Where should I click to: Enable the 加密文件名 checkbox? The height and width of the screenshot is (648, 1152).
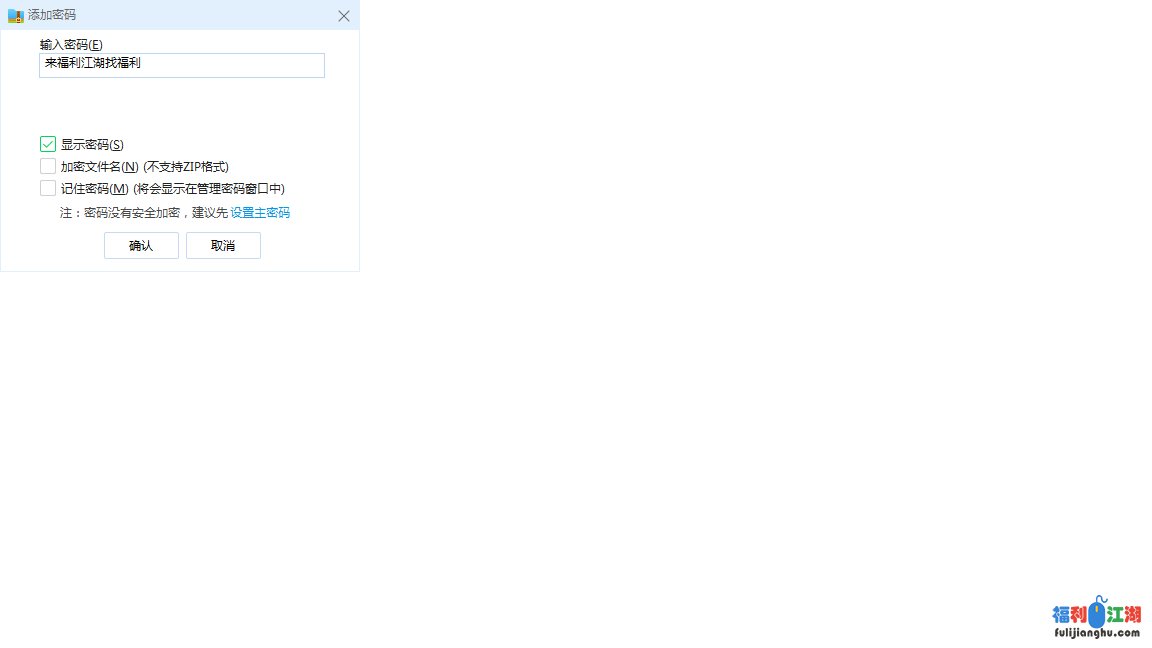(x=48, y=166)
